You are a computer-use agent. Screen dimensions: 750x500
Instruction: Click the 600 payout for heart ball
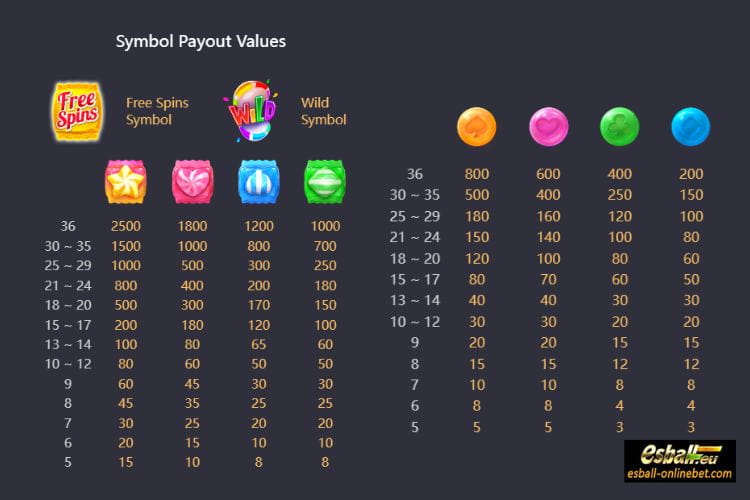pyautogui.click(x=548, y=174)
